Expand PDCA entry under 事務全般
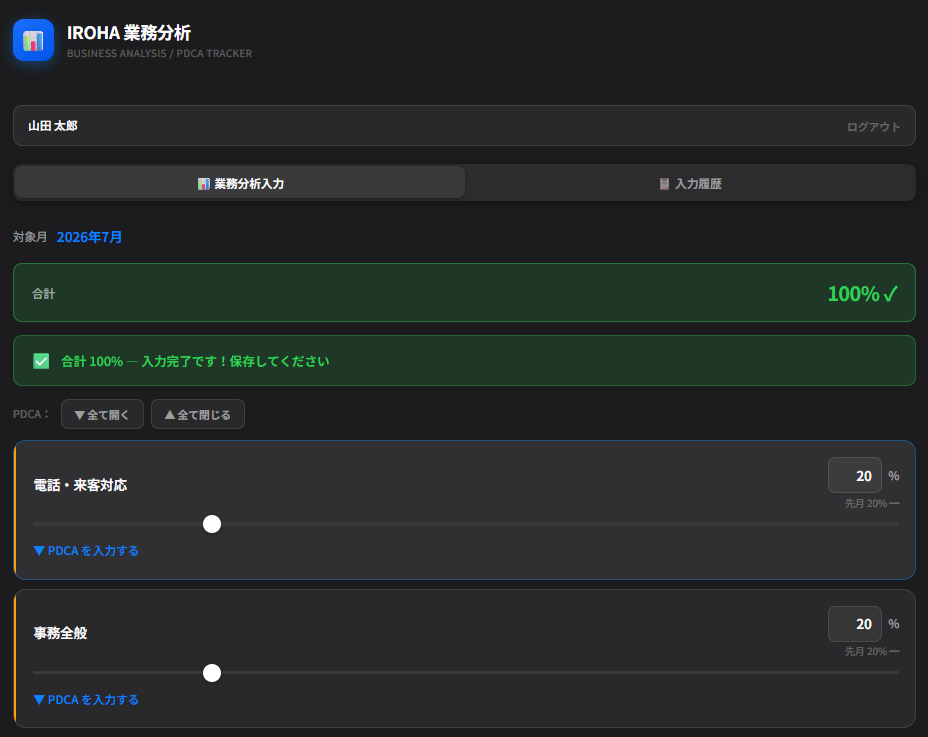Image resolution: width=928 pixels, height=737 pixels. pos(86,700)
